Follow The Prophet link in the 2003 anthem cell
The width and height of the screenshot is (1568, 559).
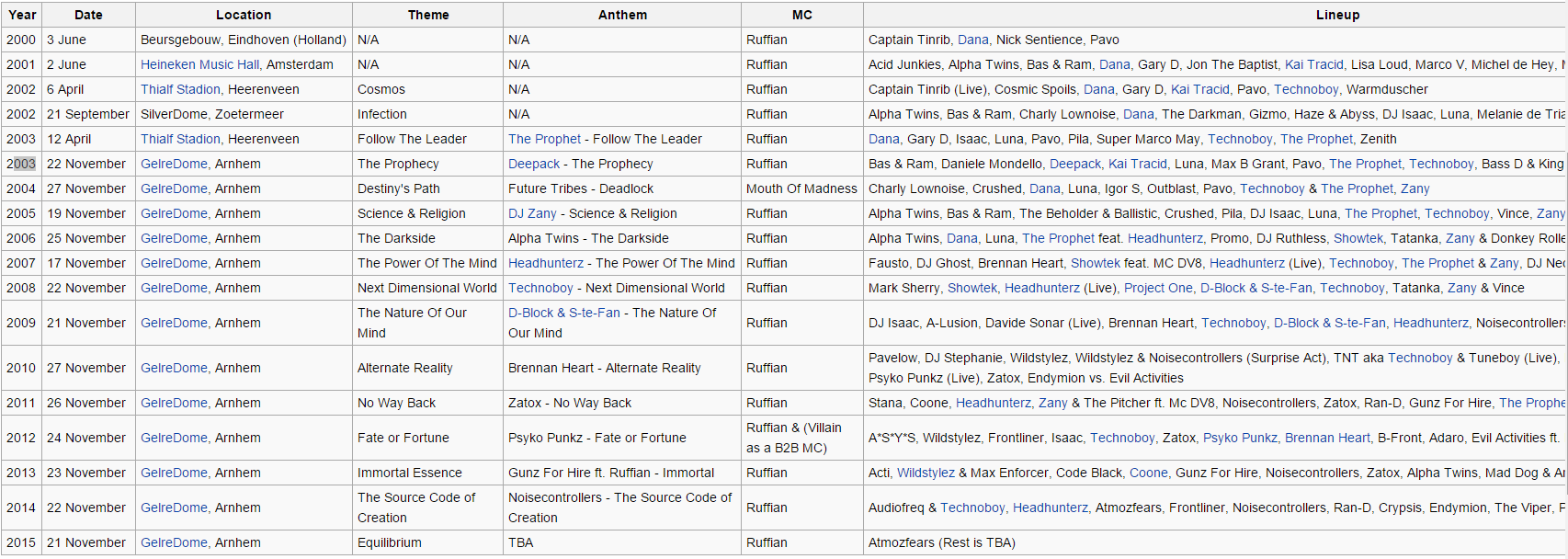tap(544, 139)
